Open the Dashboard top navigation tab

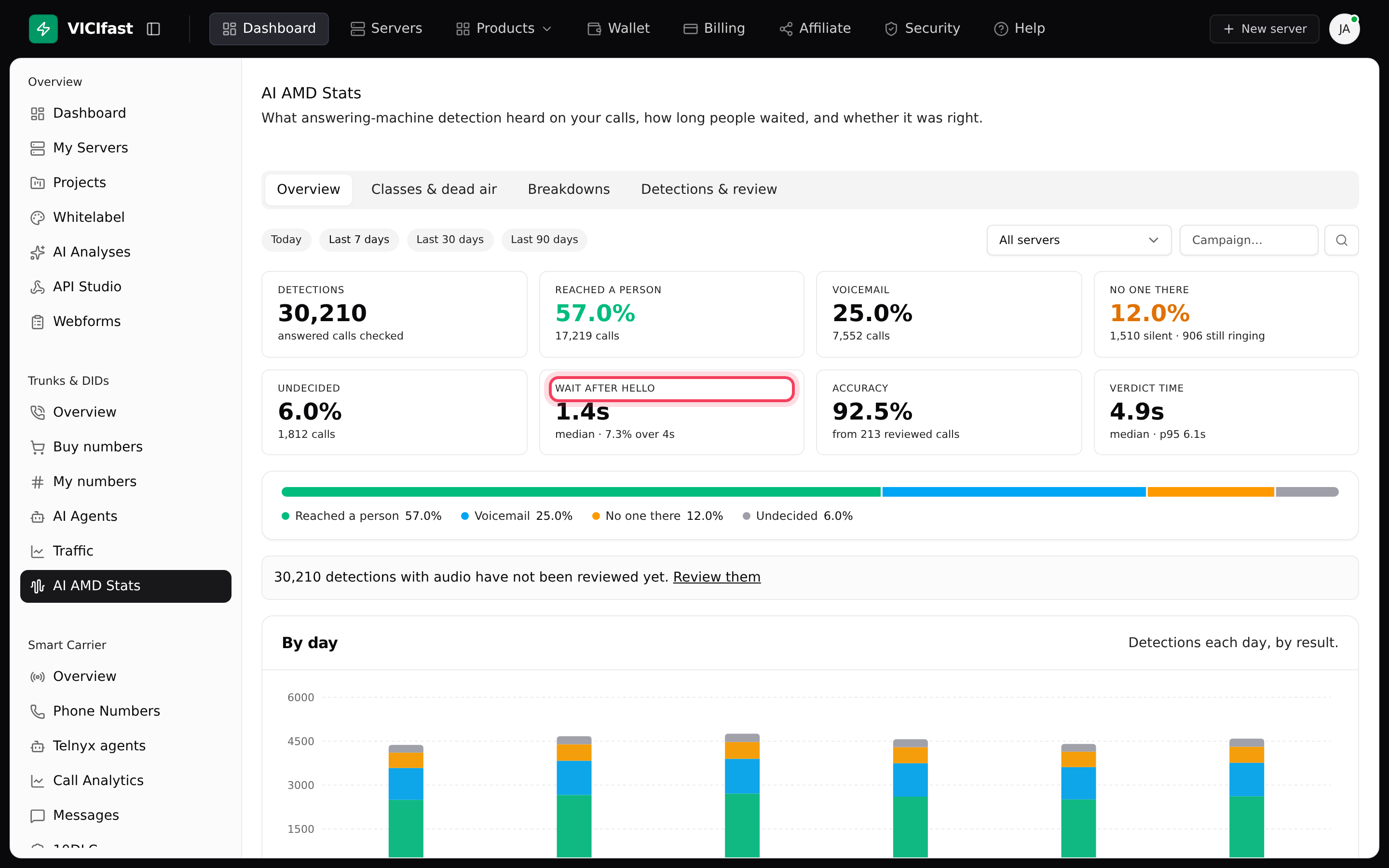[x=269, y=29]
